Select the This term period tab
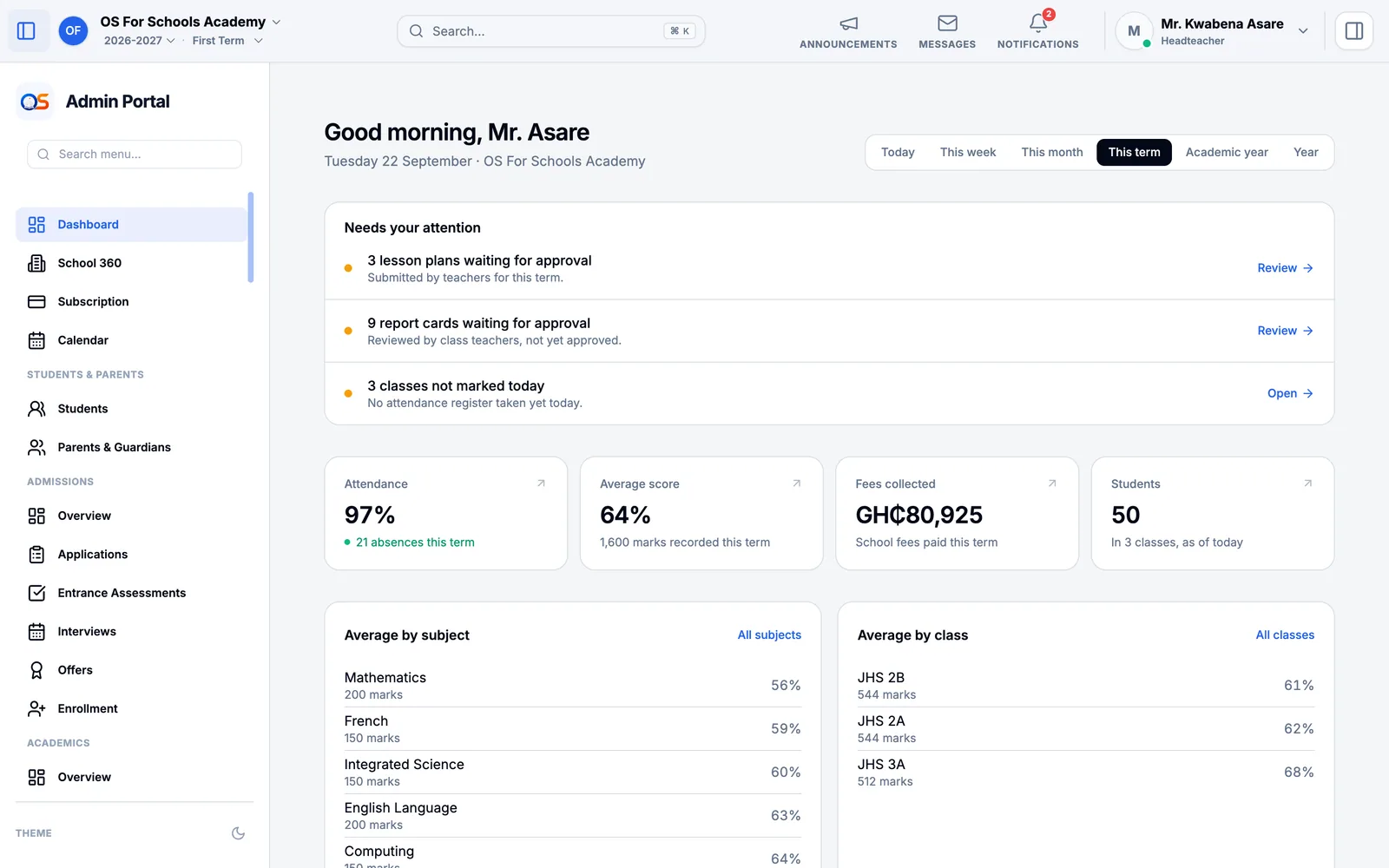 1134,153
